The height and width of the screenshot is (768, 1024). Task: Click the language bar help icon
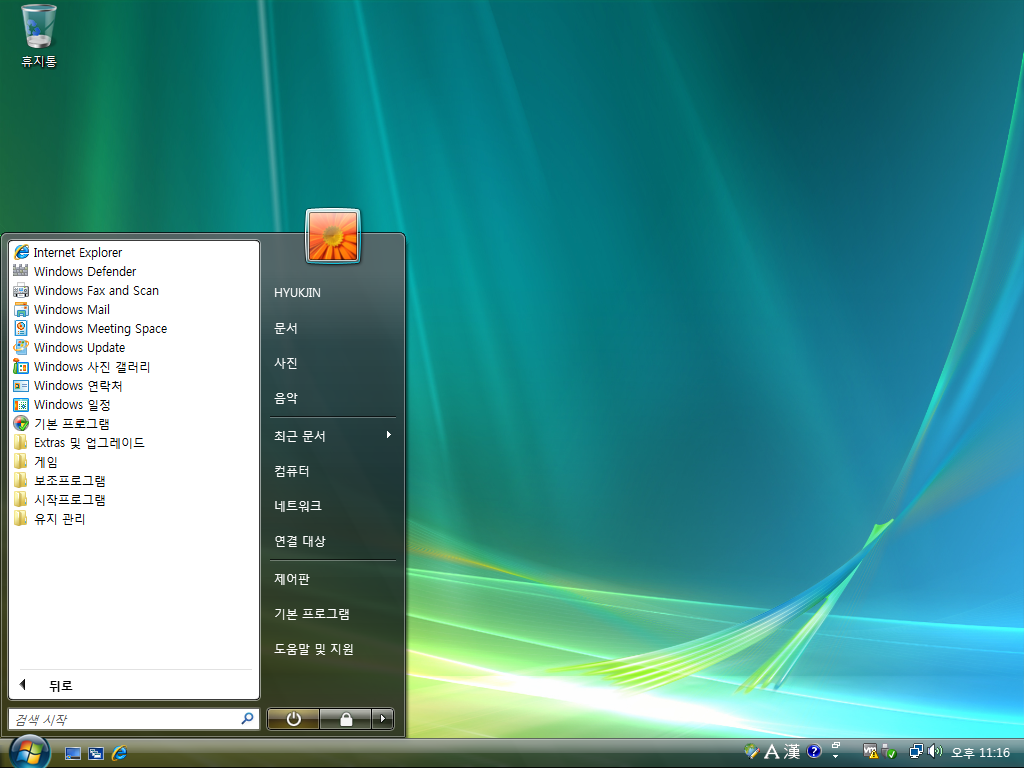click(x=814, y=751)
